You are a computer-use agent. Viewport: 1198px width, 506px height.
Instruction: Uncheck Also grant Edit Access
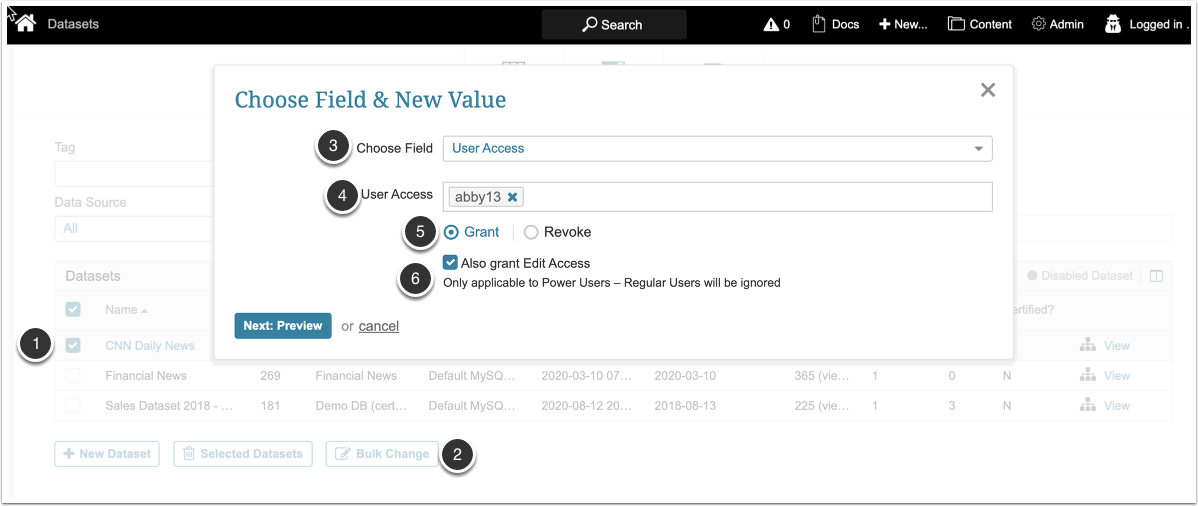coord(451,263)
